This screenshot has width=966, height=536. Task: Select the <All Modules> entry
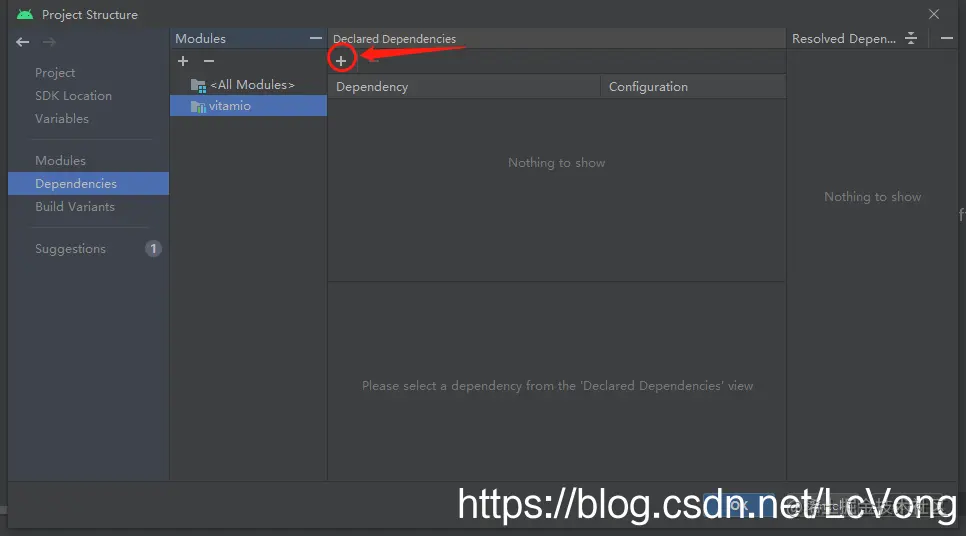click(248, 84)
